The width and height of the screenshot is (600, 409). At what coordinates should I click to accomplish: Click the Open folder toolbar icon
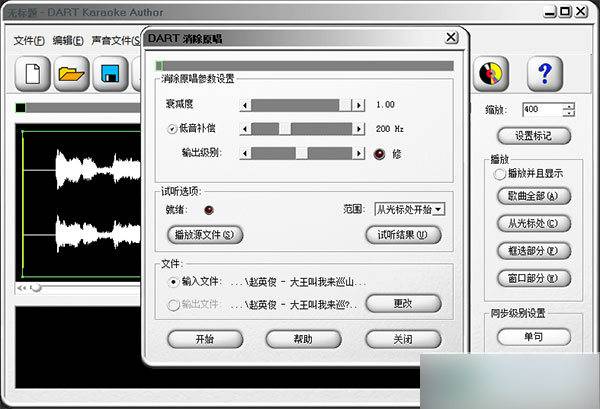[71, 73]
